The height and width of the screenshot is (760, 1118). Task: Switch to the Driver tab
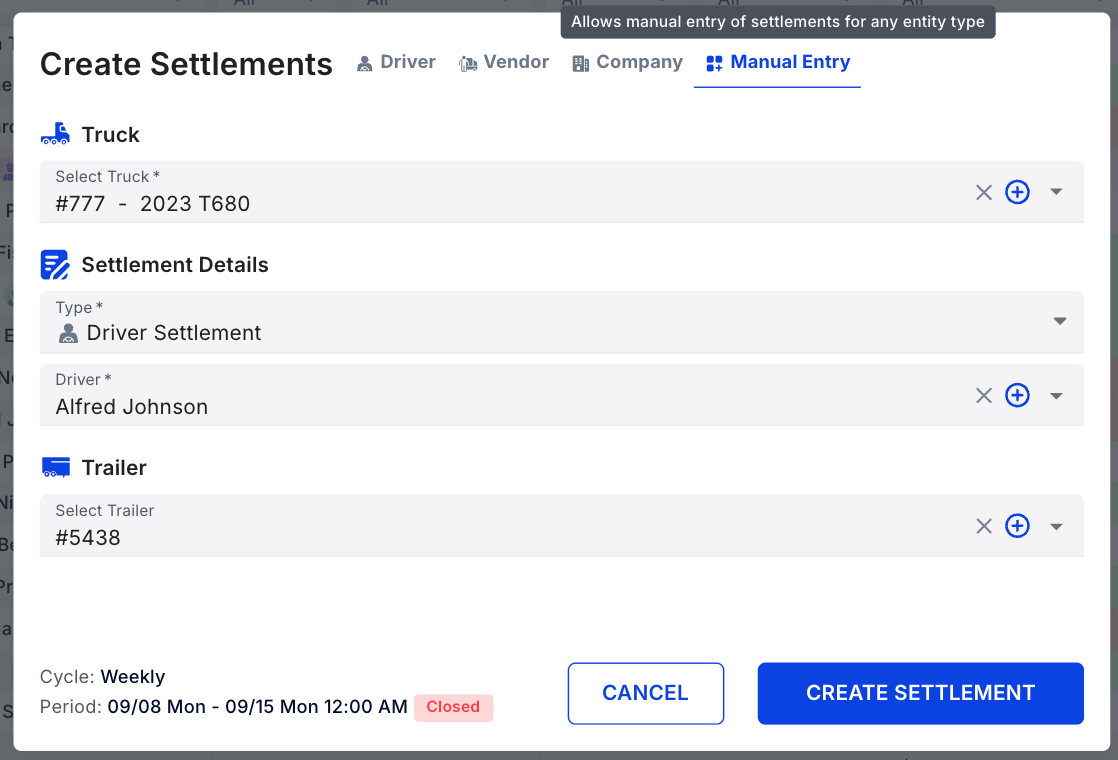click(x=396, y=63)
